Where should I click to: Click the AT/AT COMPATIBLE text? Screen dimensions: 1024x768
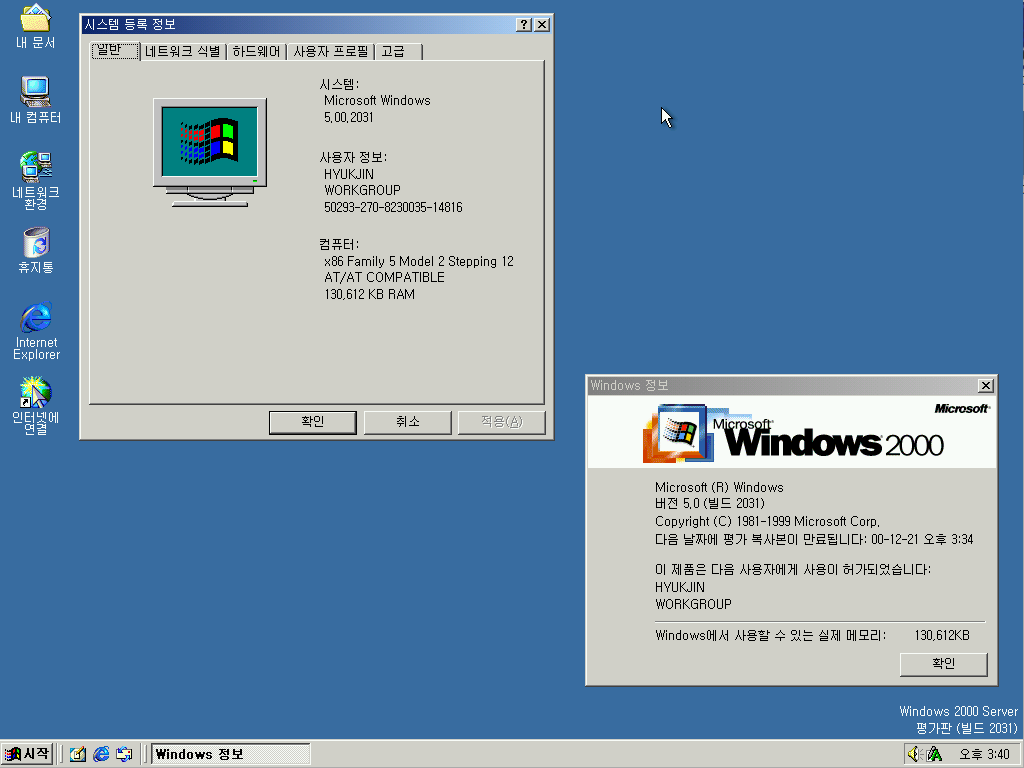pos(384,278)
